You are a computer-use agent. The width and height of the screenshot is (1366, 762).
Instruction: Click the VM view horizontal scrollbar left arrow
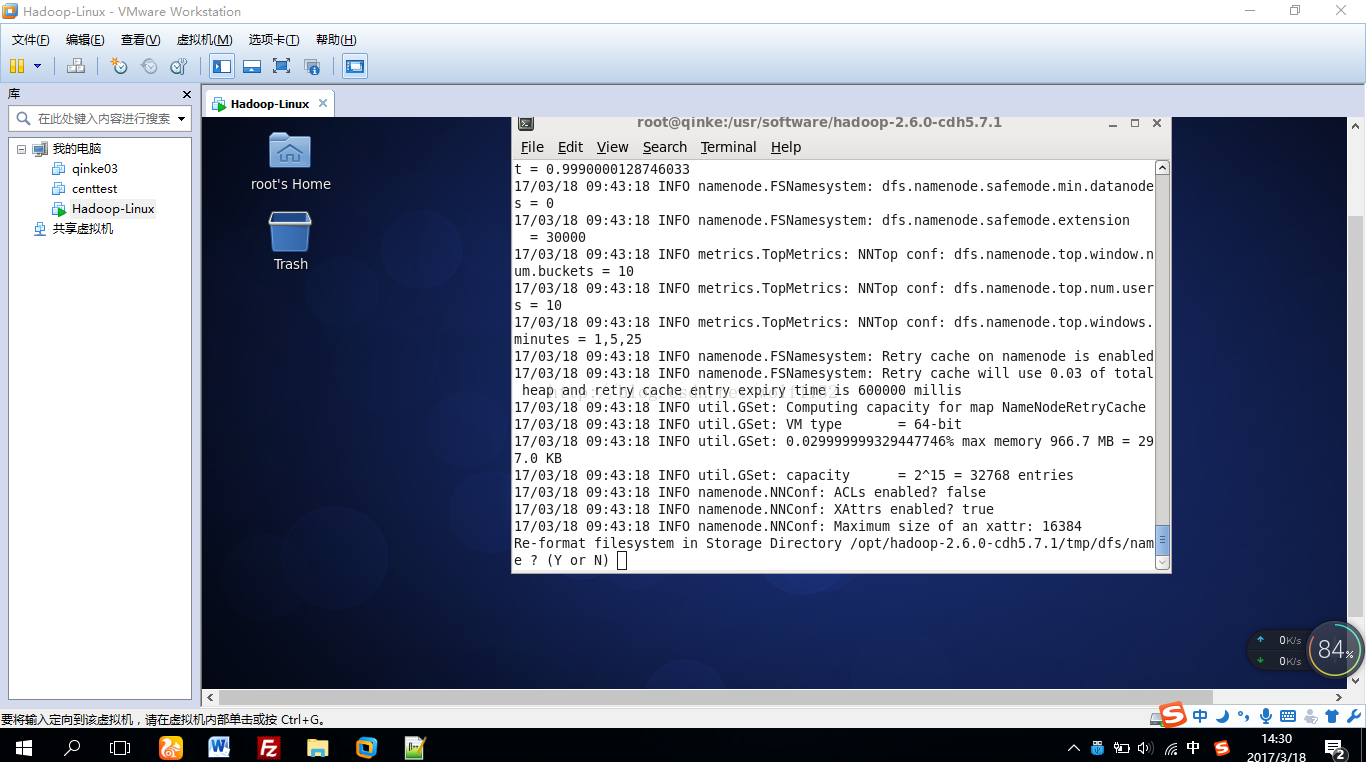pos(210,697)
